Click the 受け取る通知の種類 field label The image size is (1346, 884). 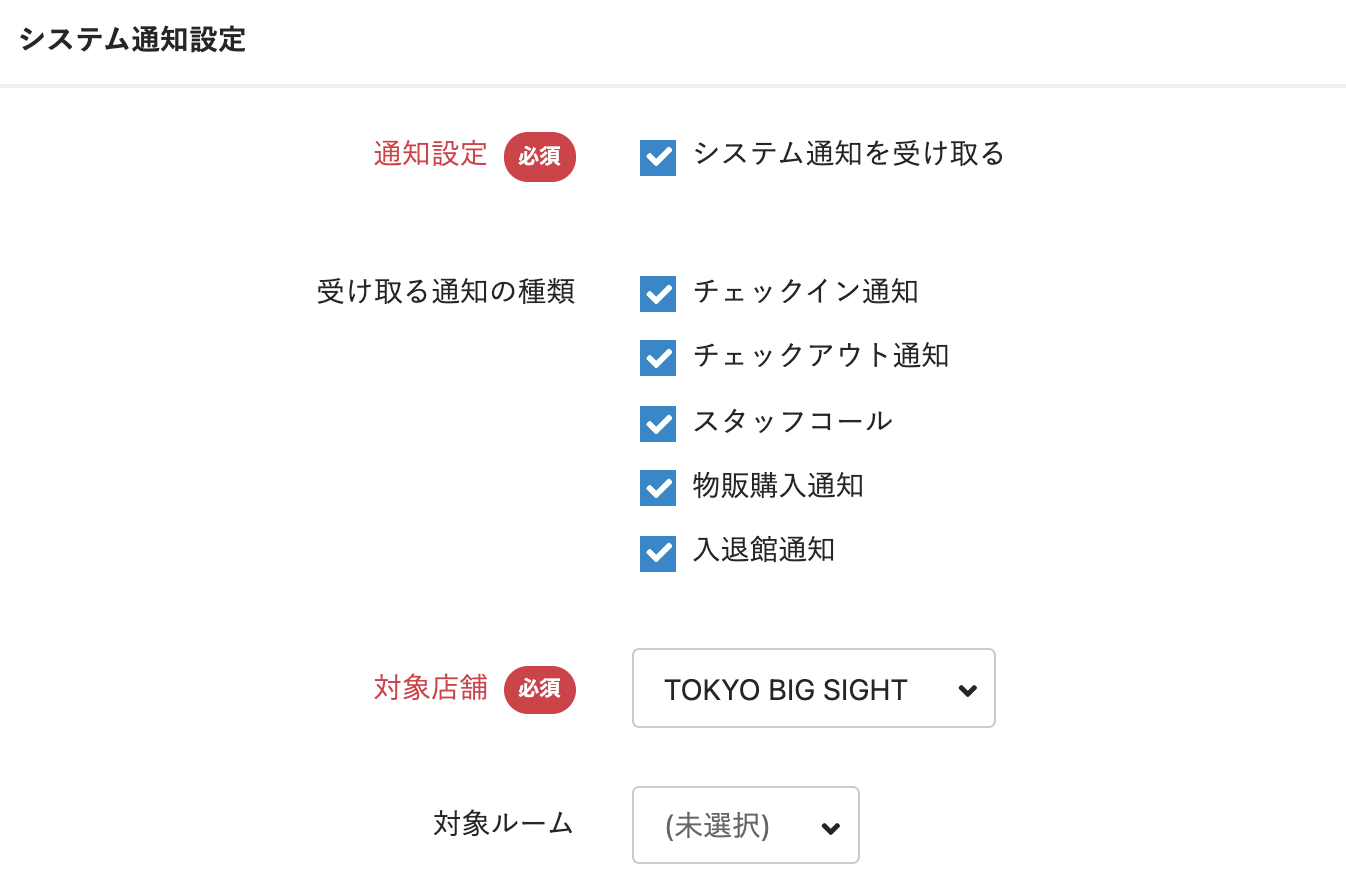[446, 292]
